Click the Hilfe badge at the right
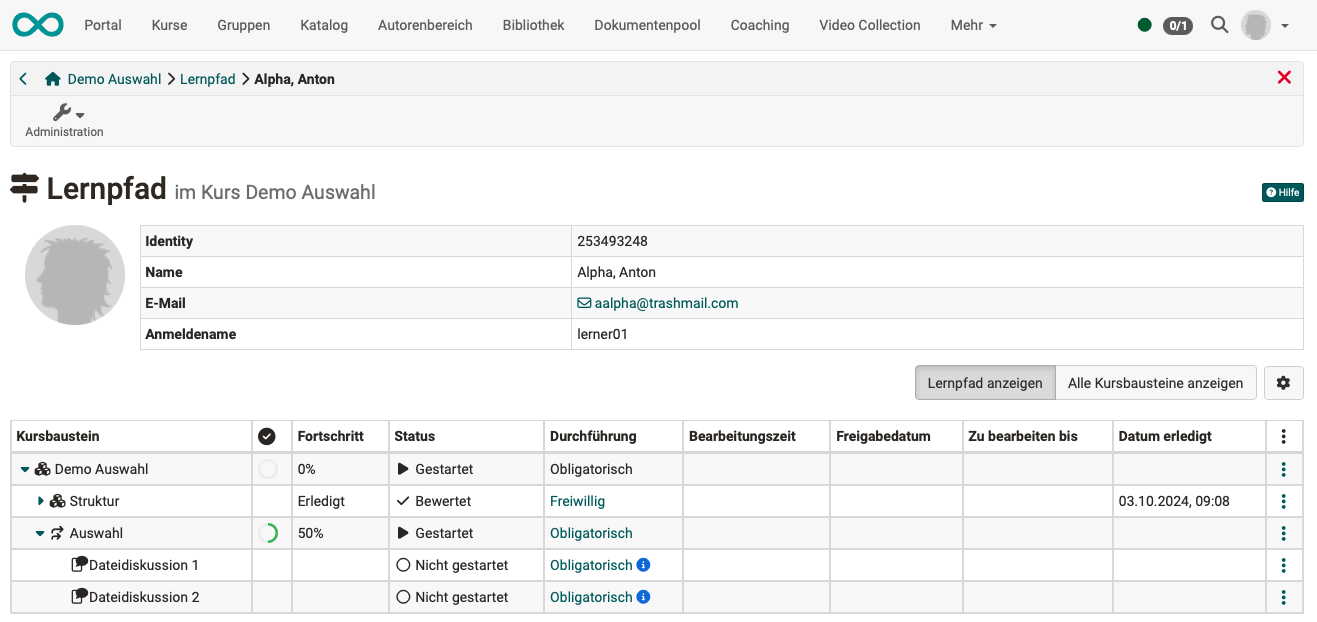 coord(1282,192)
